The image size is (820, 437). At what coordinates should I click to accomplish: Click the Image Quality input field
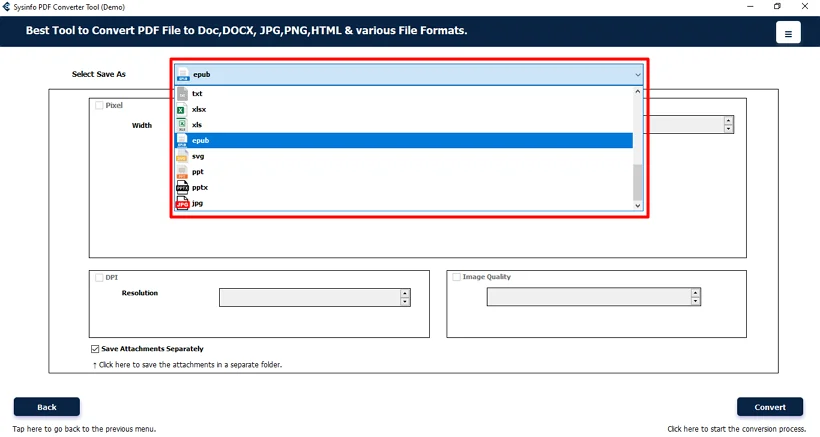click(589, 297)
